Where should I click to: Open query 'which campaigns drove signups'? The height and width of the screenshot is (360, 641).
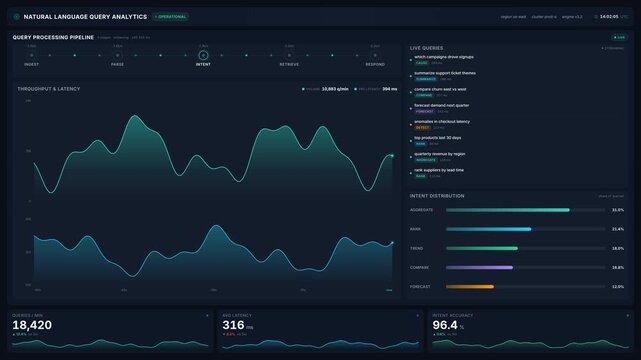pos(444,57)
